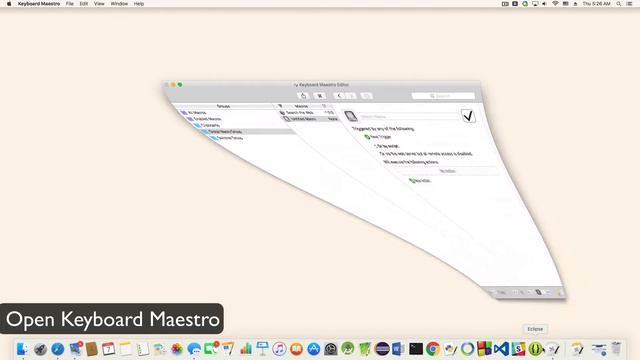Viewport: 640px width, 360px height.
Task: Toggle the macro enabled checkmark
Action: [x=468, y=116]
